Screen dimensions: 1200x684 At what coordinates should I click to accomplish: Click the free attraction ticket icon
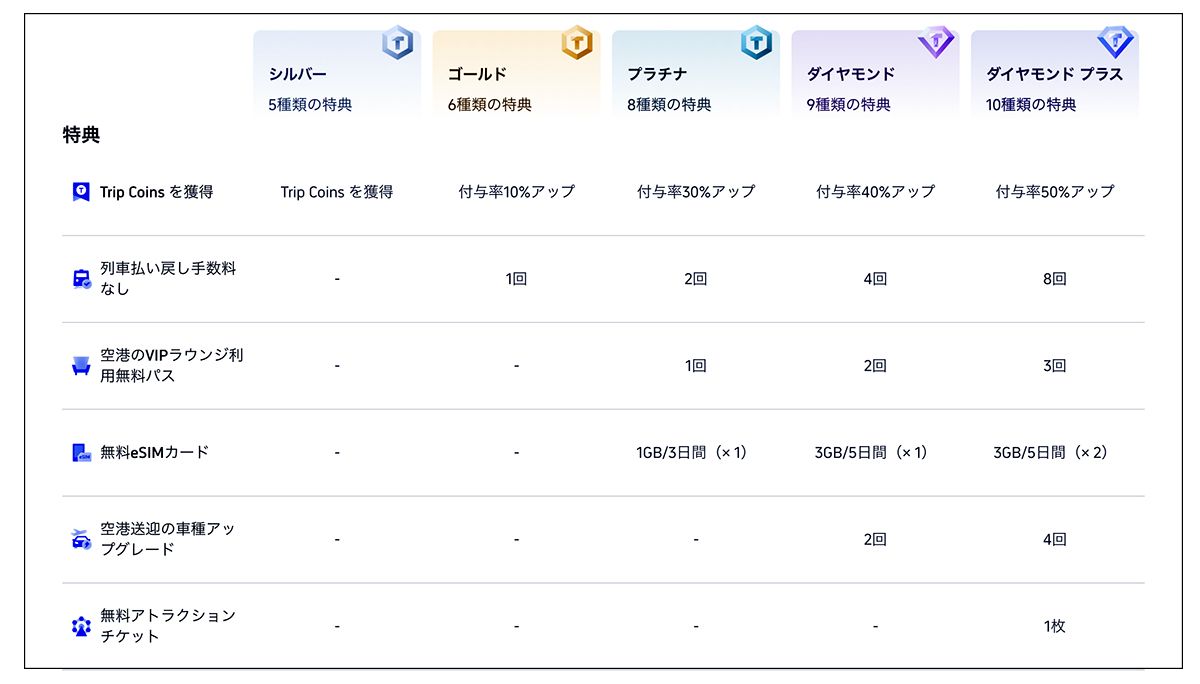(x=81, y=627)
